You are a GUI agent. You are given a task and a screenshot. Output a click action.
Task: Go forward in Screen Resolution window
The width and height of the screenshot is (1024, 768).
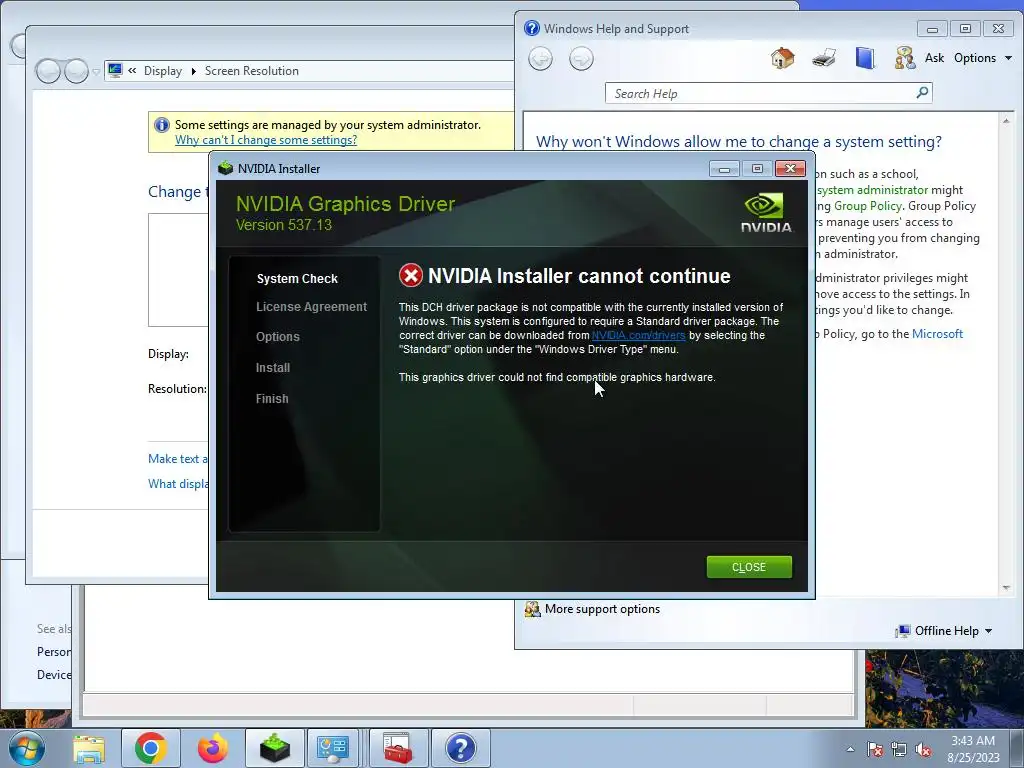[76, 71]
